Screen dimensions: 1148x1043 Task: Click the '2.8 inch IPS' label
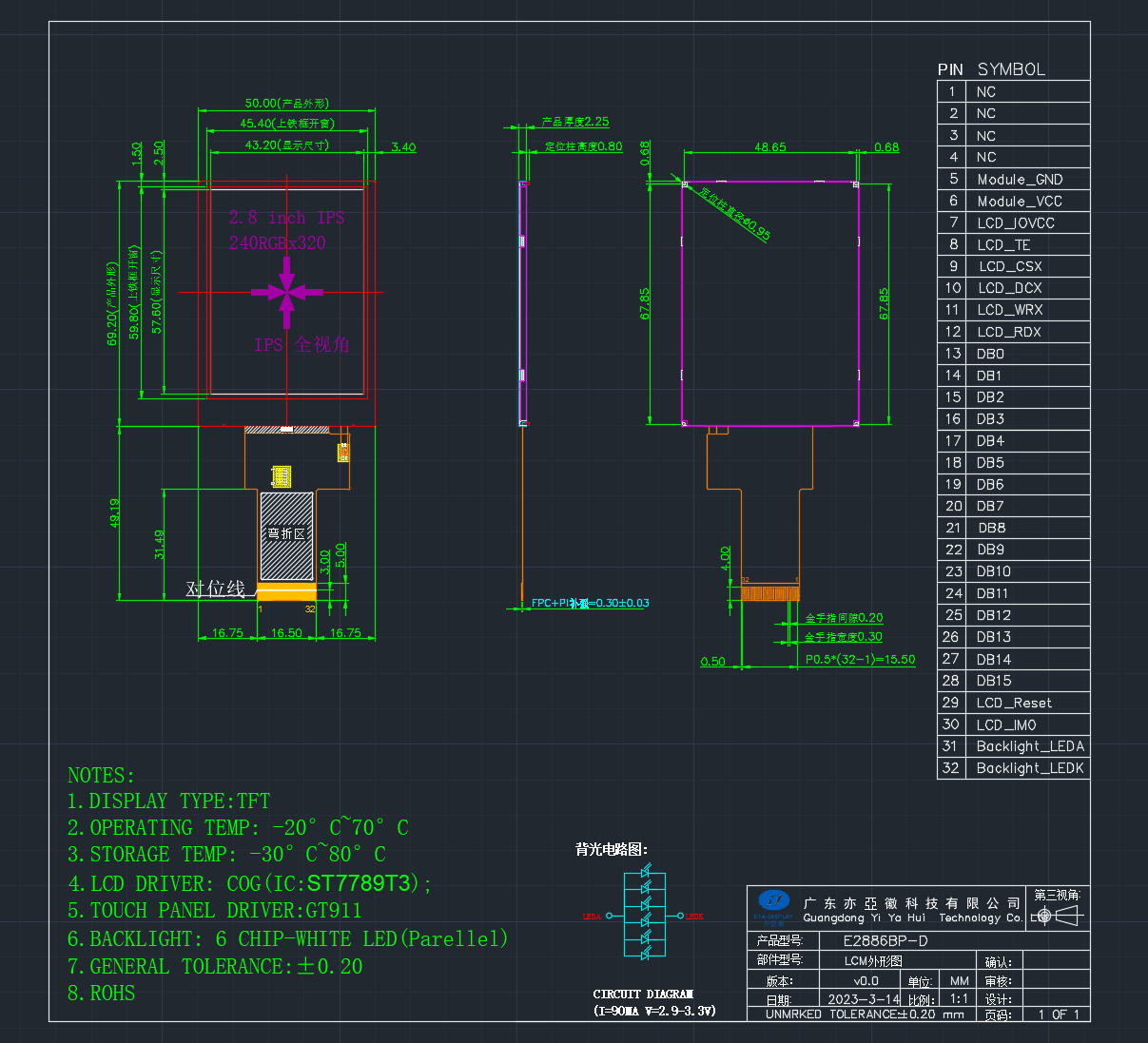(286, 218)
